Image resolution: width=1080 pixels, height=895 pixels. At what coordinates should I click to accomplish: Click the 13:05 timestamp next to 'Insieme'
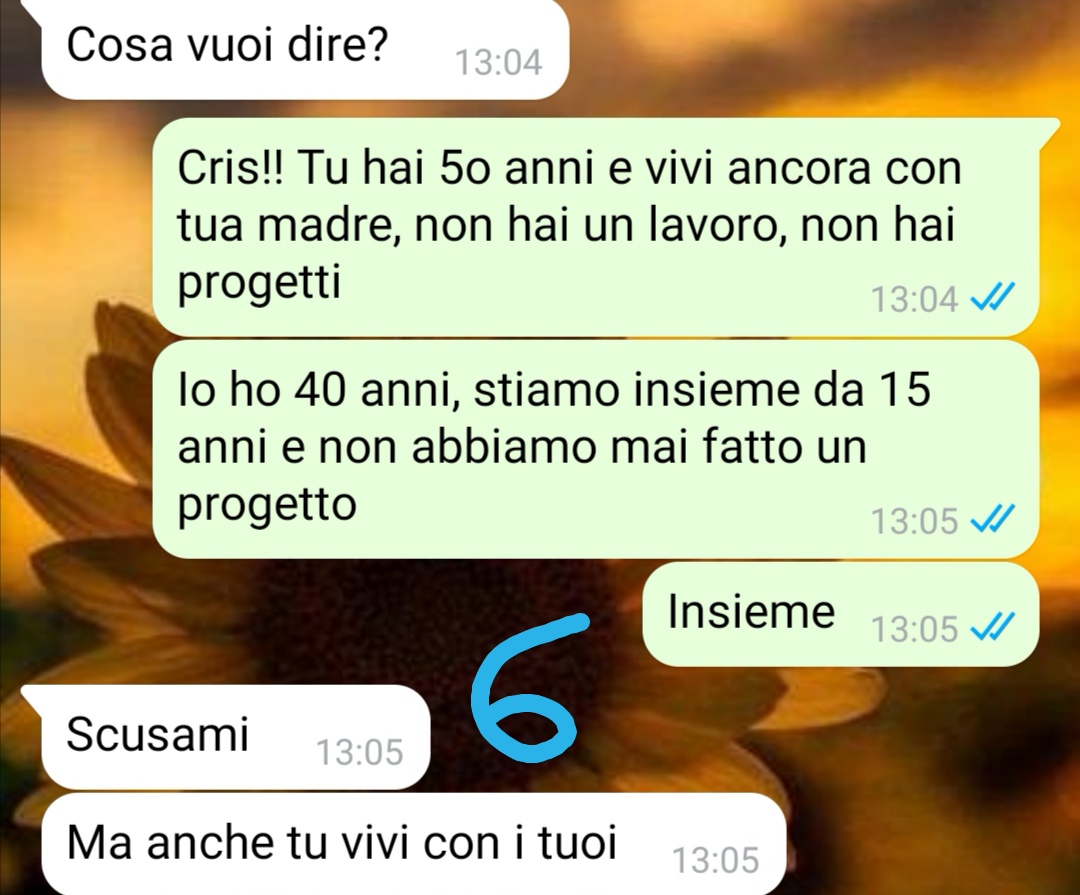[914, 628]
